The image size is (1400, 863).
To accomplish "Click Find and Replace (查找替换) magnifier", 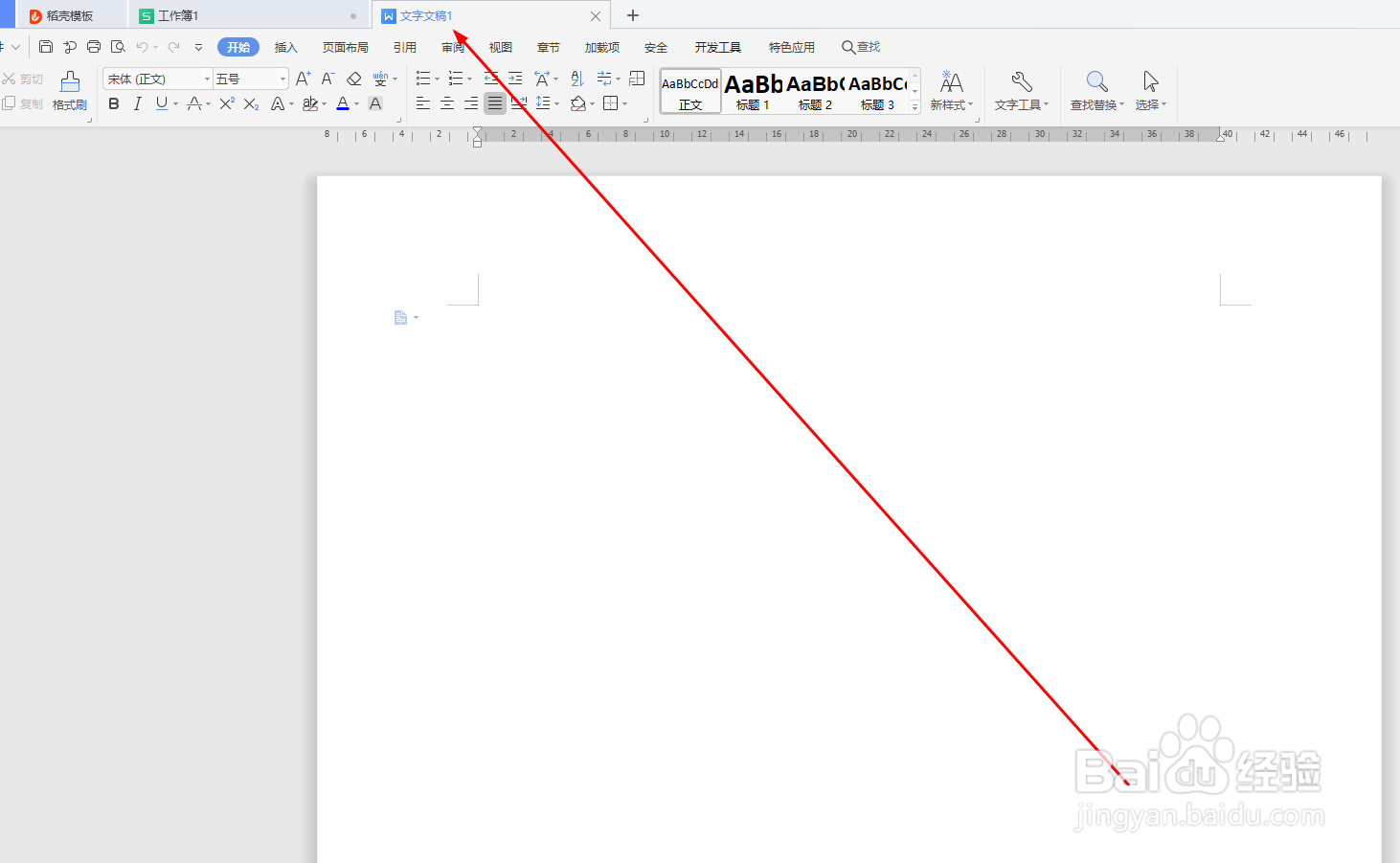I will pos(1097,91).
